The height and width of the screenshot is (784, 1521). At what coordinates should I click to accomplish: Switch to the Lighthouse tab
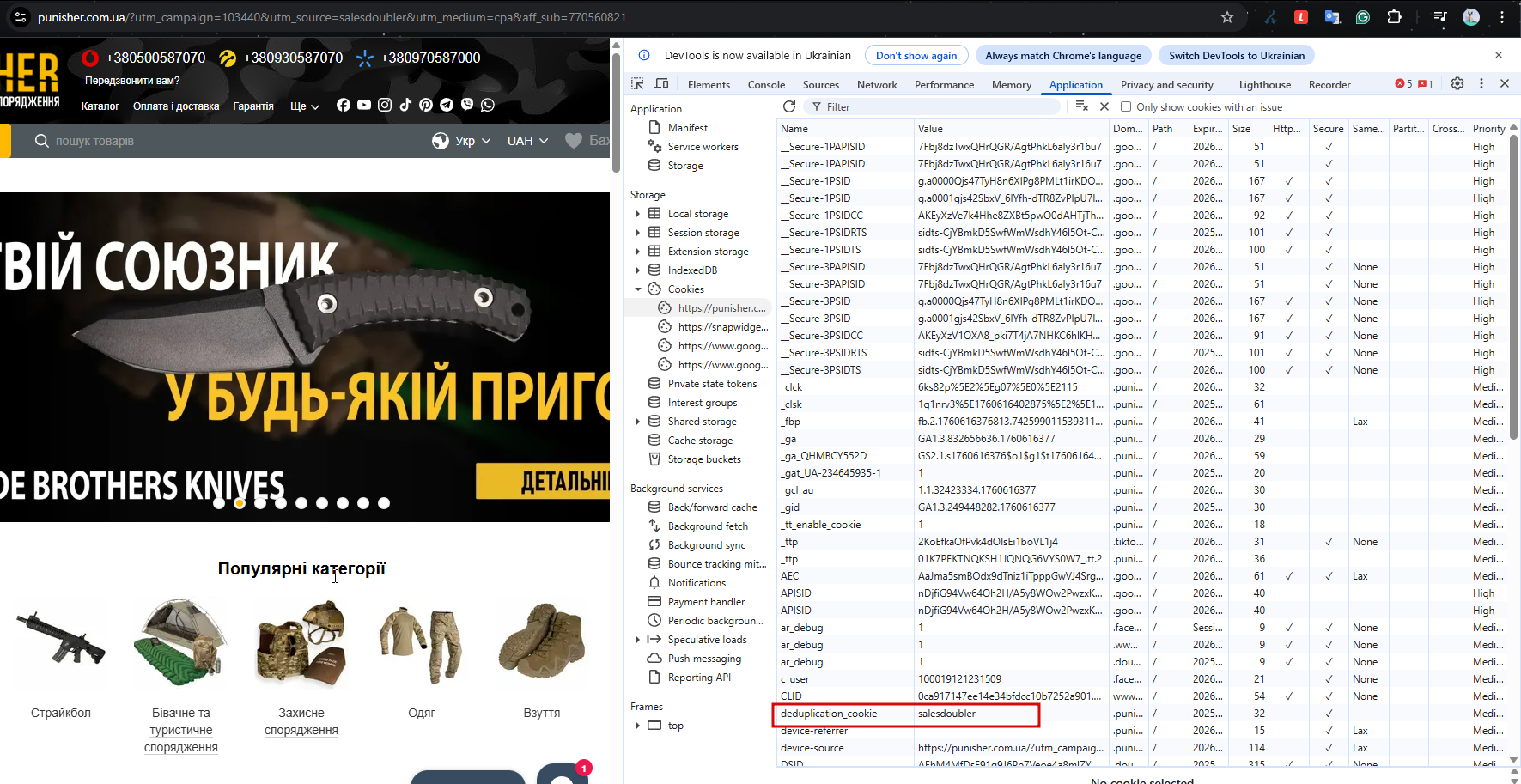coord(1265,85)
